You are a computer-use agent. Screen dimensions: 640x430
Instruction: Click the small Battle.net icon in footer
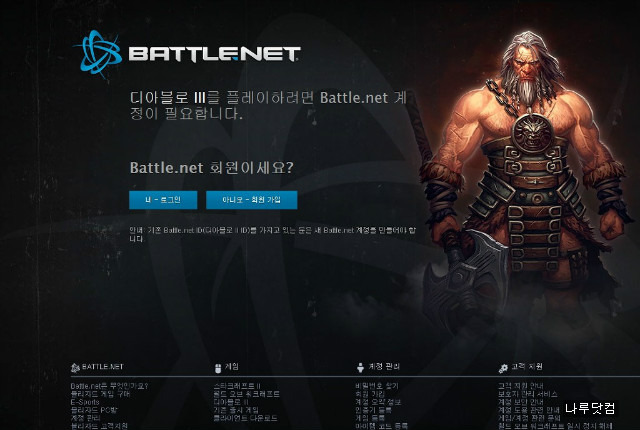[75, 368]
